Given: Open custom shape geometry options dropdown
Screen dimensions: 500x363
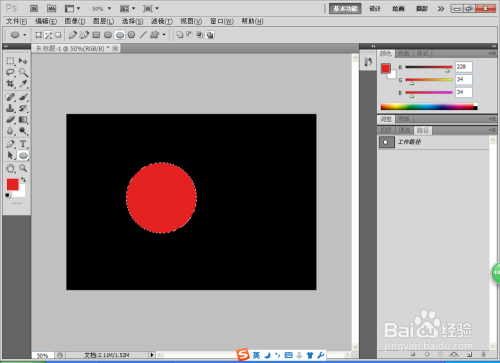Looking at the screenshot, I should click(164, 35).
